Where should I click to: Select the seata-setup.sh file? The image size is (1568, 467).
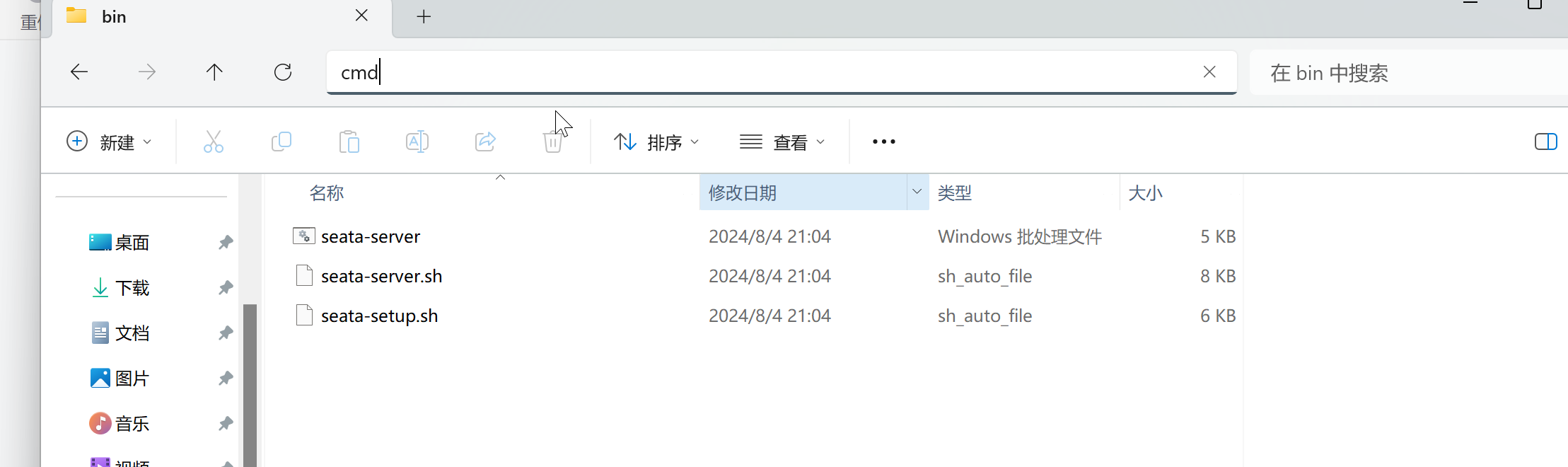(x=379, y=316)
